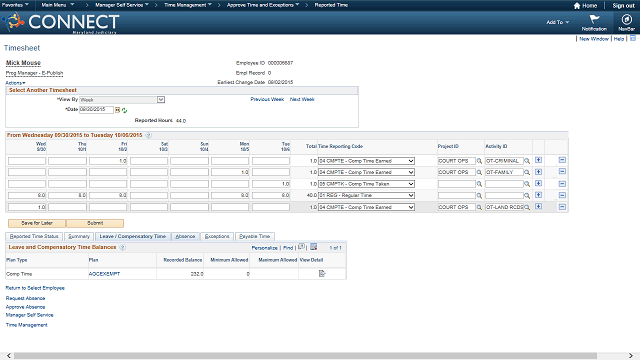The image size is (640, 360).
Task: Expand the Favorites menu
Action: [15, 5]
